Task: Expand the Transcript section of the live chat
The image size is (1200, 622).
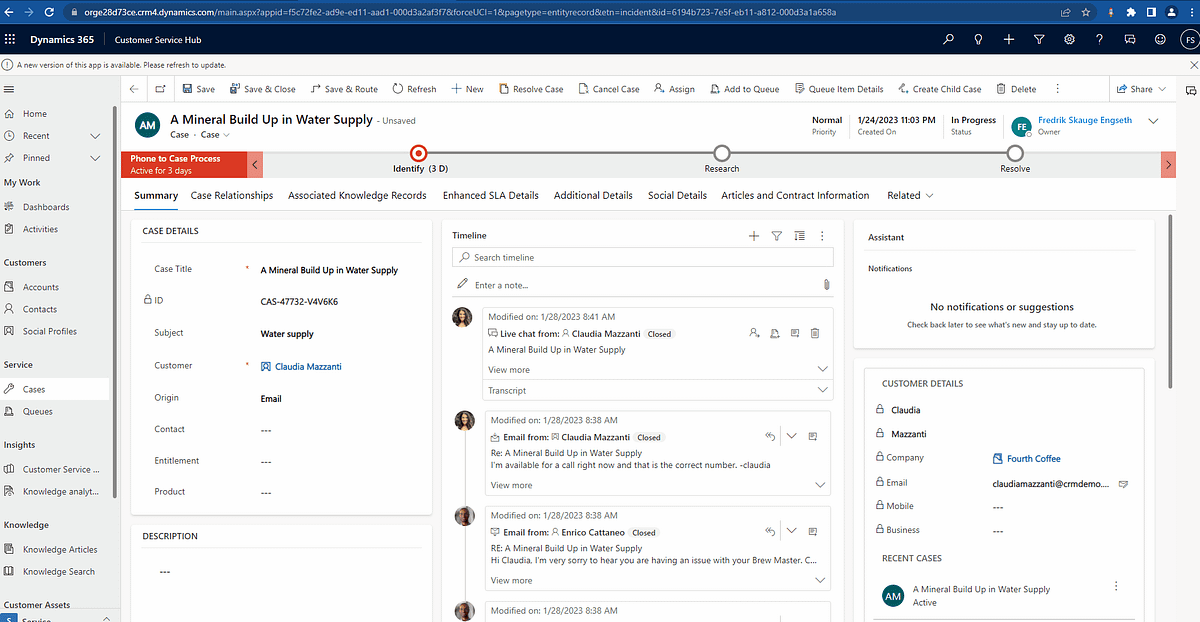Action: point(821,390)
